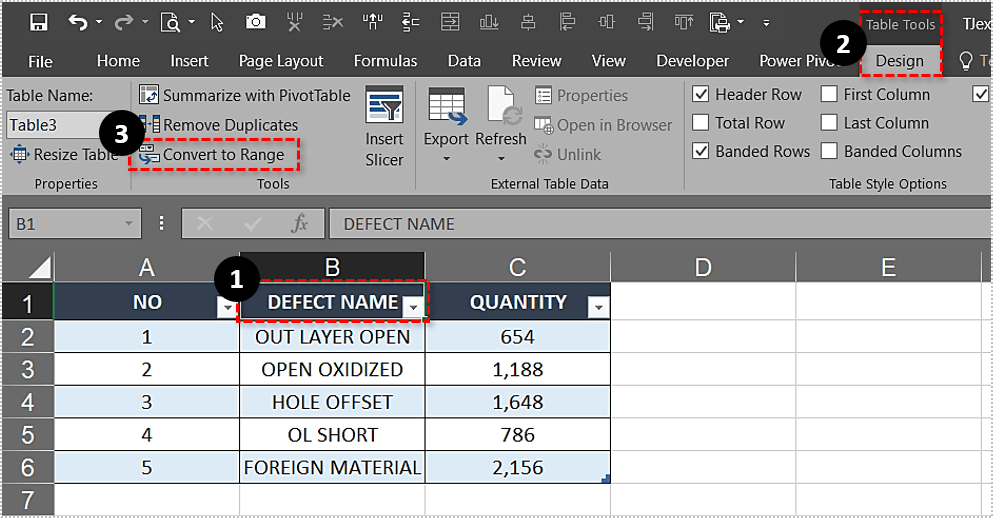Screen dimensions: 993x518
Task: Click the Summarize with PivotTable icon
Action: [149, 96]
